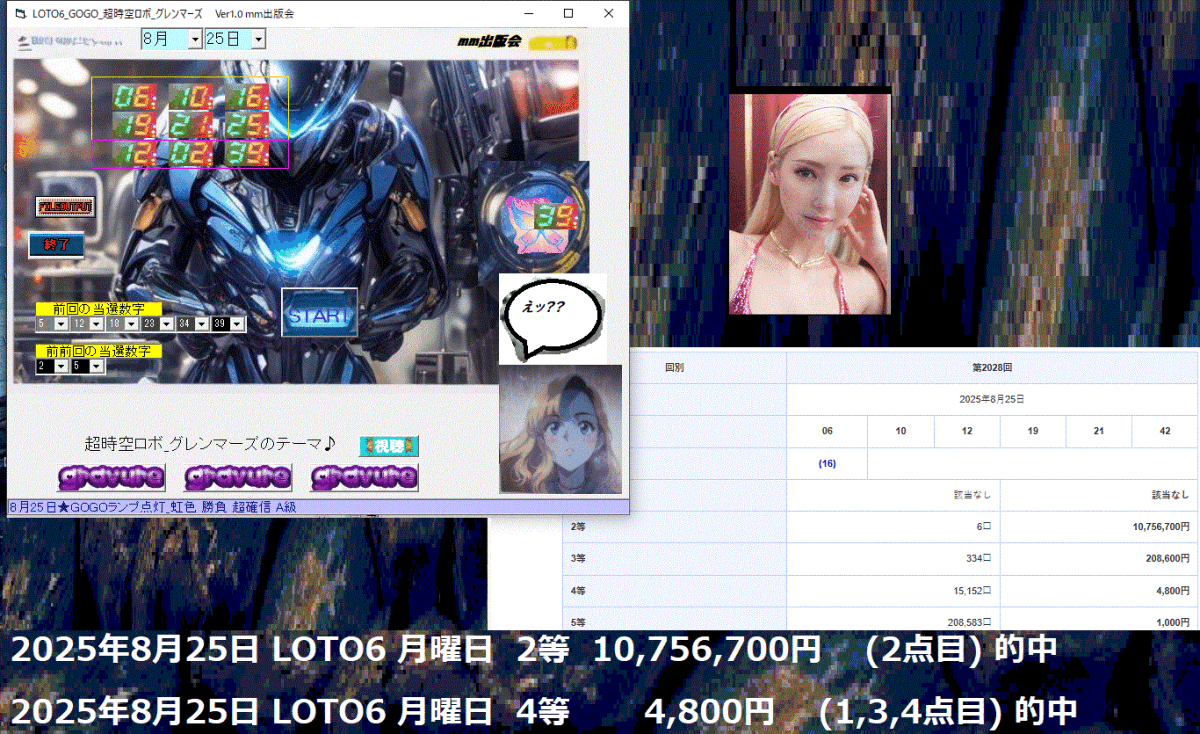Click the anime girl portrait thumbnail
Screen dimensions: 1200x734
(x=560, y=429)
